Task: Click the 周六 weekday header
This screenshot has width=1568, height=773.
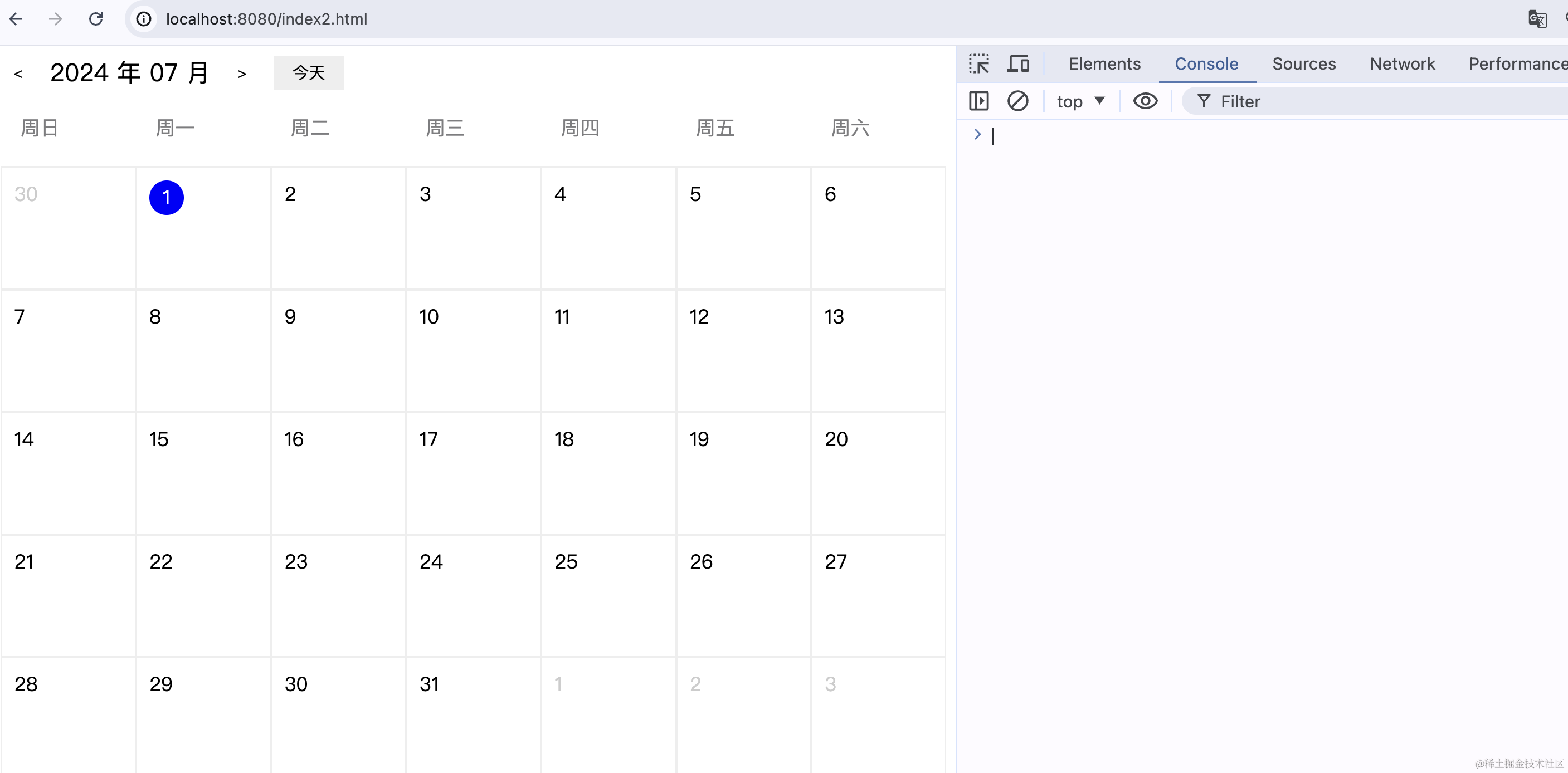Action: 850,128
